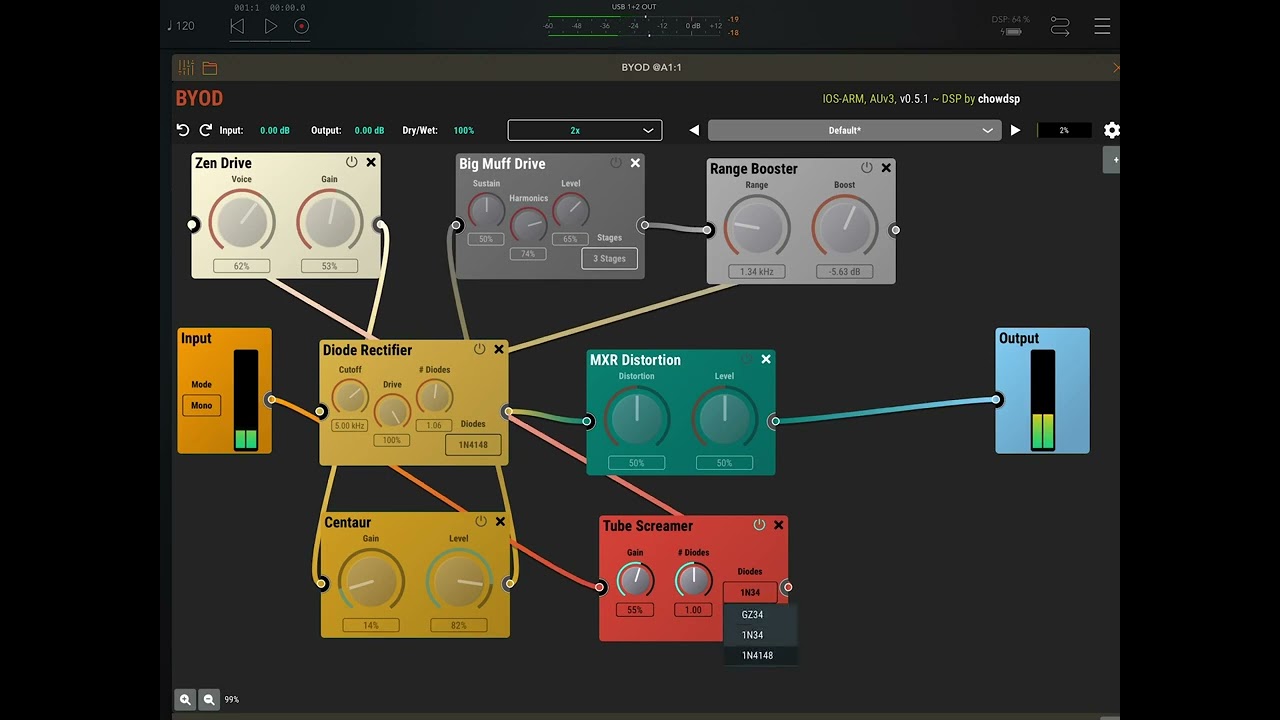Open Big Muff 3 Stages selector

pos(609,258)
